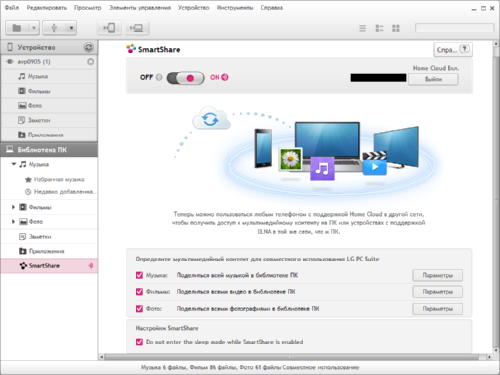Click the help question mark icon
This screenshot has height=375, width=500.
point(465,49)
